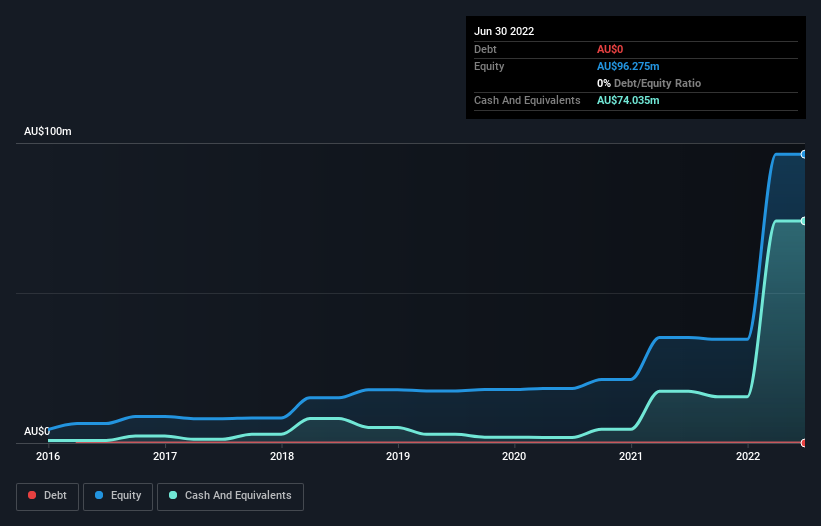This screenshot has width=821, height=526.
Task: Click the AU$74.035m cash value
Action: pos(628,100)
